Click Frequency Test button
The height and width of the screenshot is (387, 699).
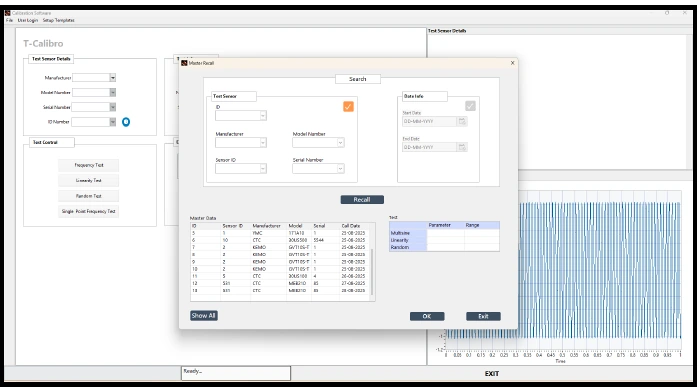point(89,165)
